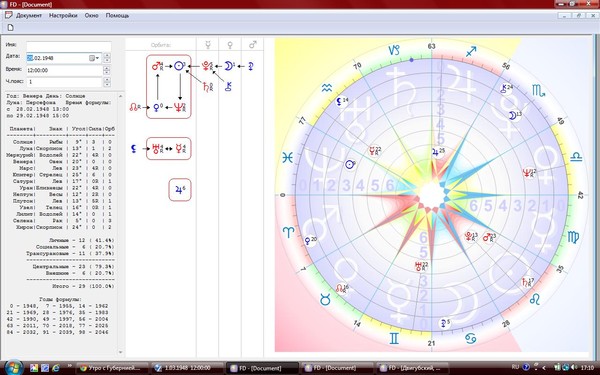Click the Sagittarius sign on the chart rim
Image resolution: width=600 pixels, height=375 pixels.
point(471,51)
